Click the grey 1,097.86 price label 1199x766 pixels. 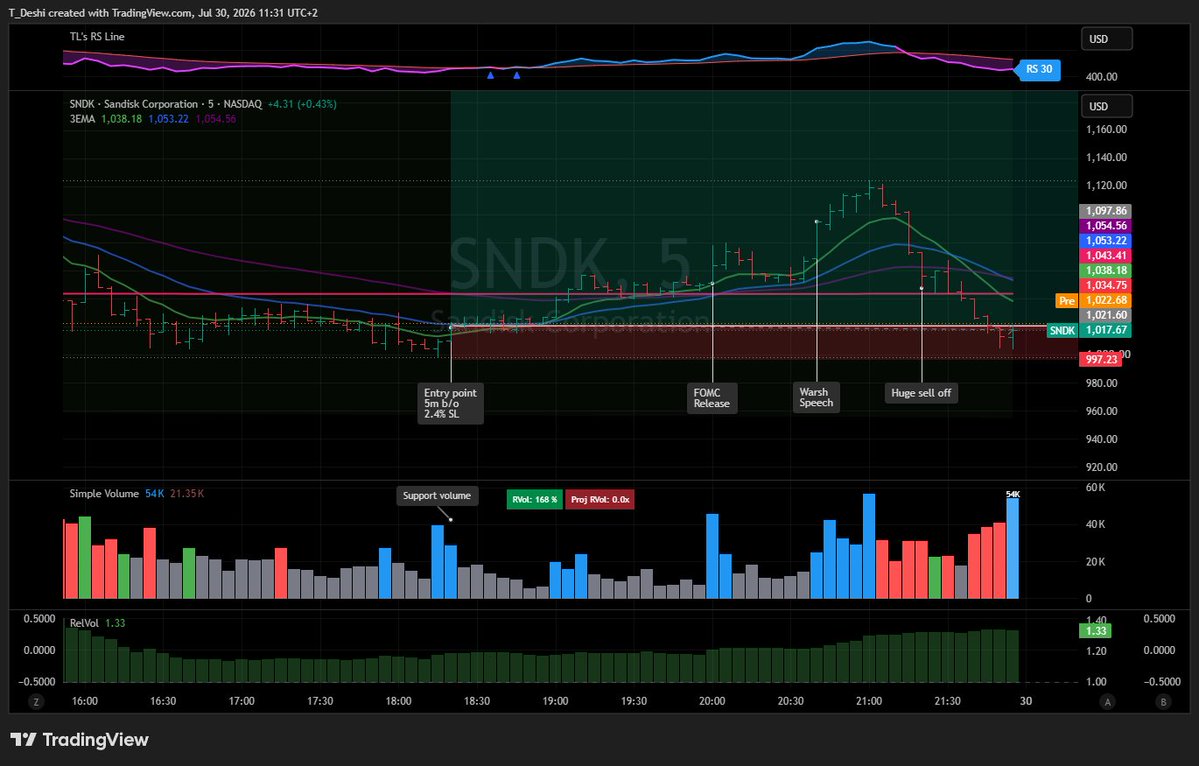(x=1106, y=211)
